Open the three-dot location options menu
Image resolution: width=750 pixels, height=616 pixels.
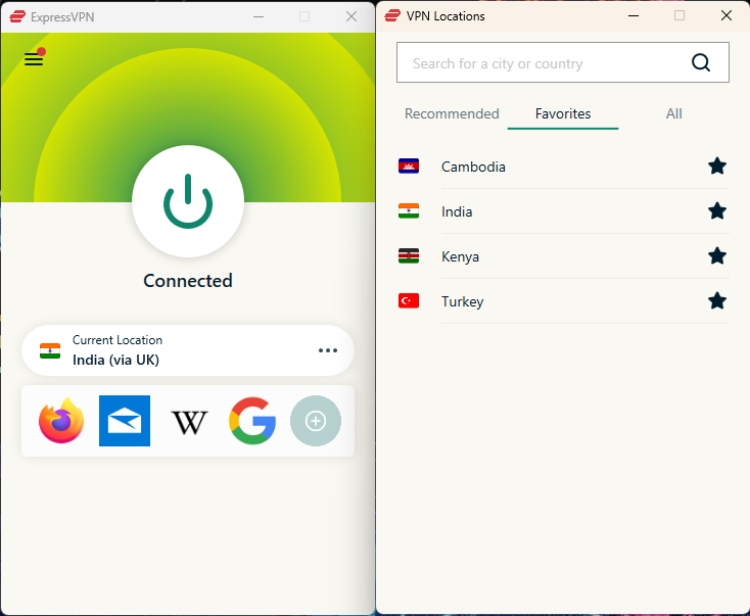(x=328, y=351)
